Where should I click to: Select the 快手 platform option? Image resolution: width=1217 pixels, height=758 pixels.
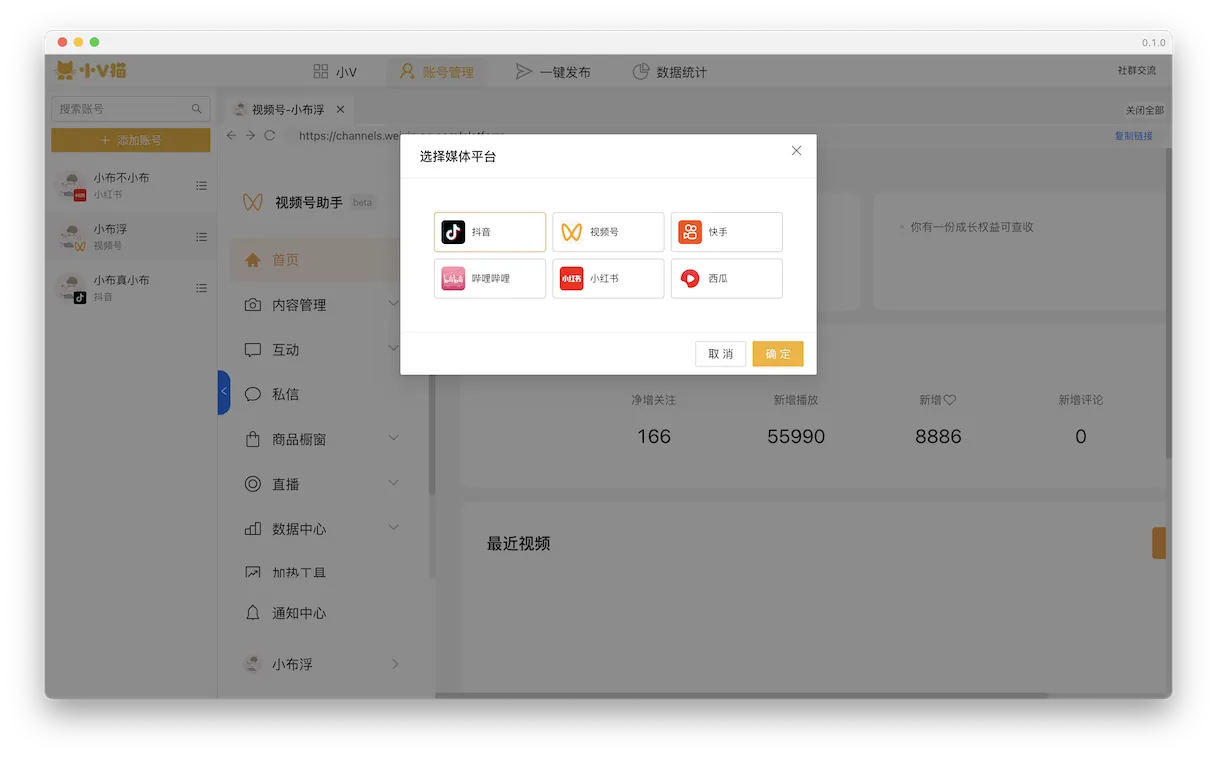click(726, 232)
